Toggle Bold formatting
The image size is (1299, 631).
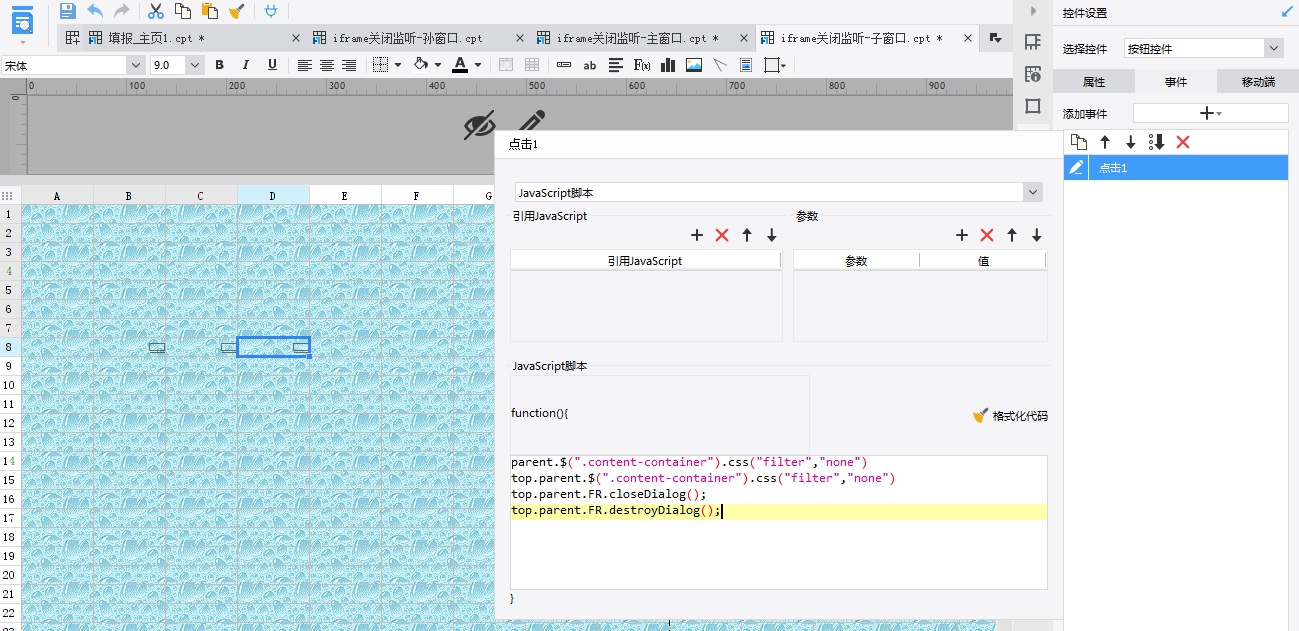pyautogui.click(x=219, y=65)
